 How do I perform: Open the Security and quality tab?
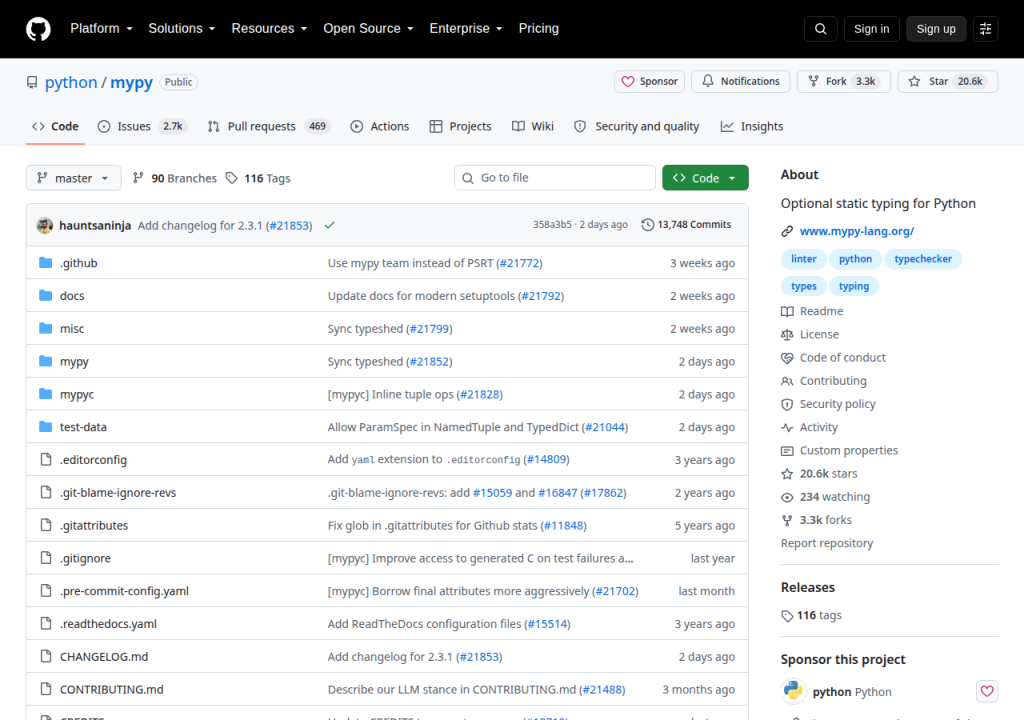coord(636,127)
